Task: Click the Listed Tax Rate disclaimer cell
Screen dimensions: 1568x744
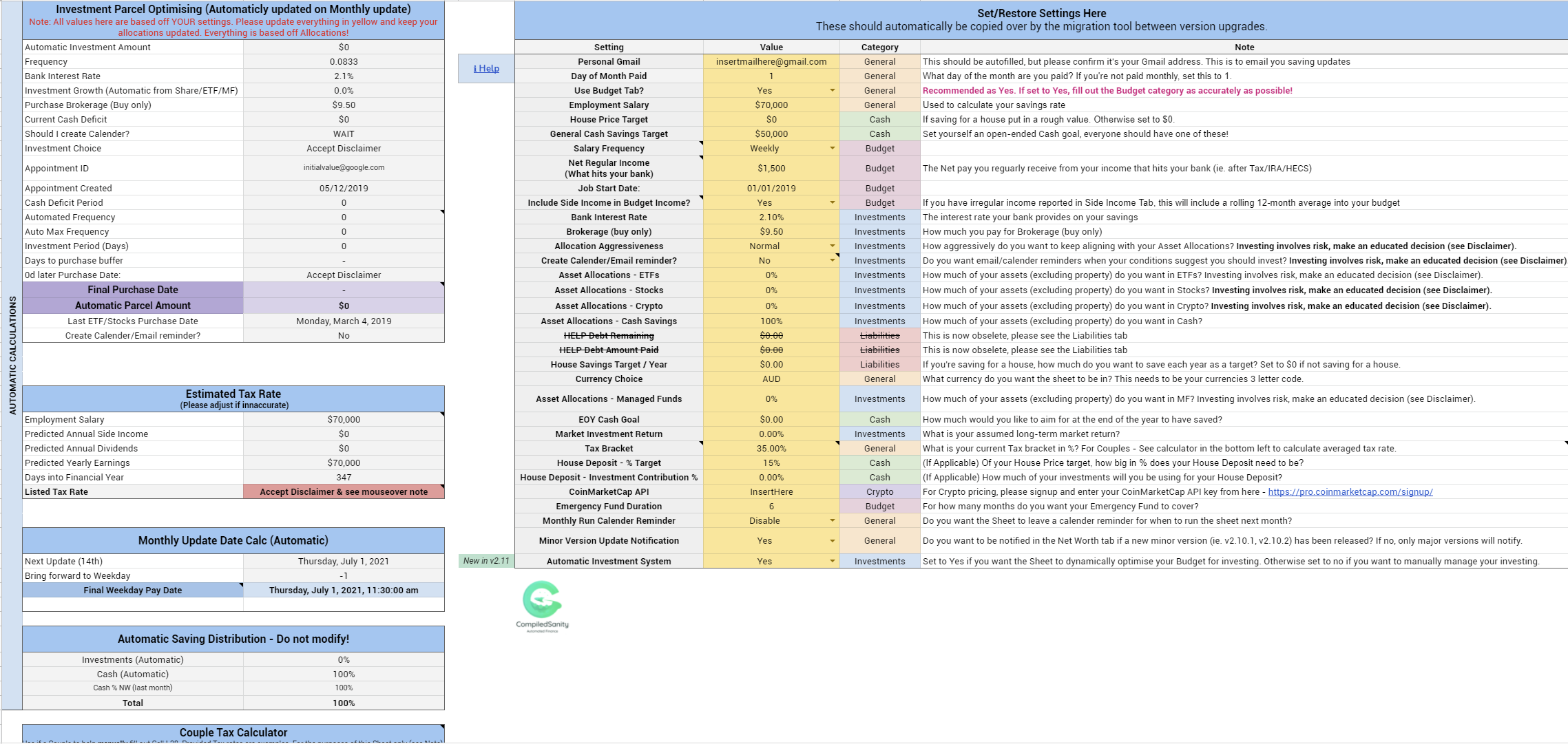Action: (x=344, y=491)
